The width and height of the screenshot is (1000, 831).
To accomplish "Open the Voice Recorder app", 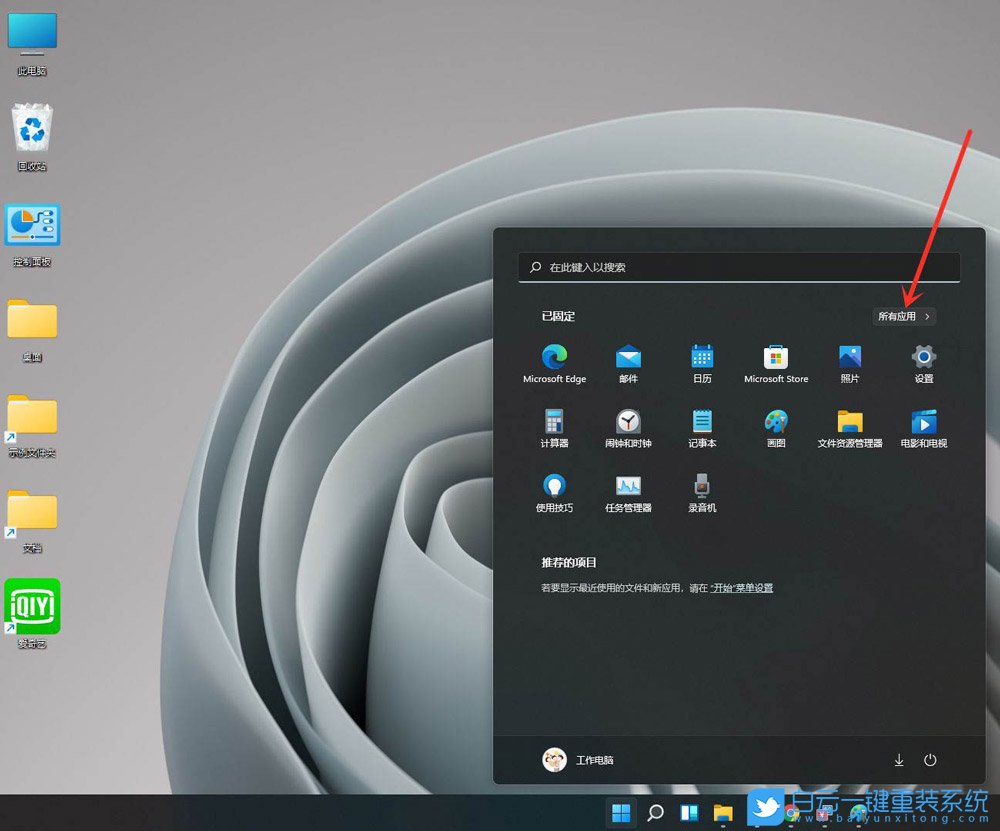I will click(x=702, y=485).
